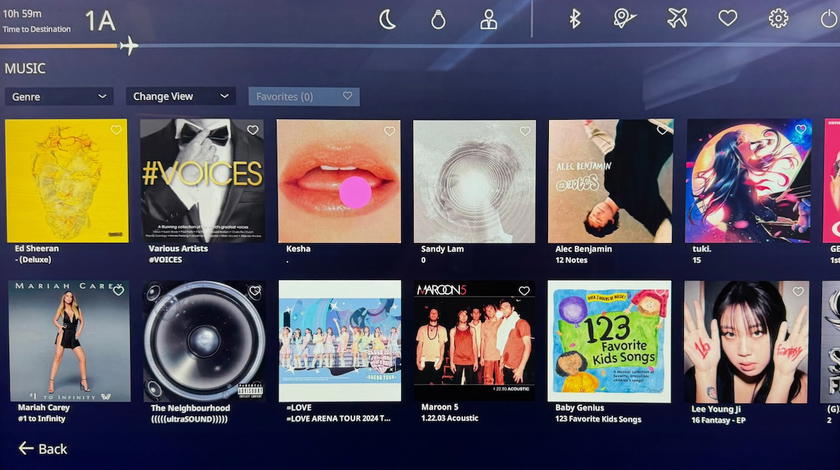The image size is (840, 470).
Task: Open Sandy Lam album cover
Action: pos(474,181)
